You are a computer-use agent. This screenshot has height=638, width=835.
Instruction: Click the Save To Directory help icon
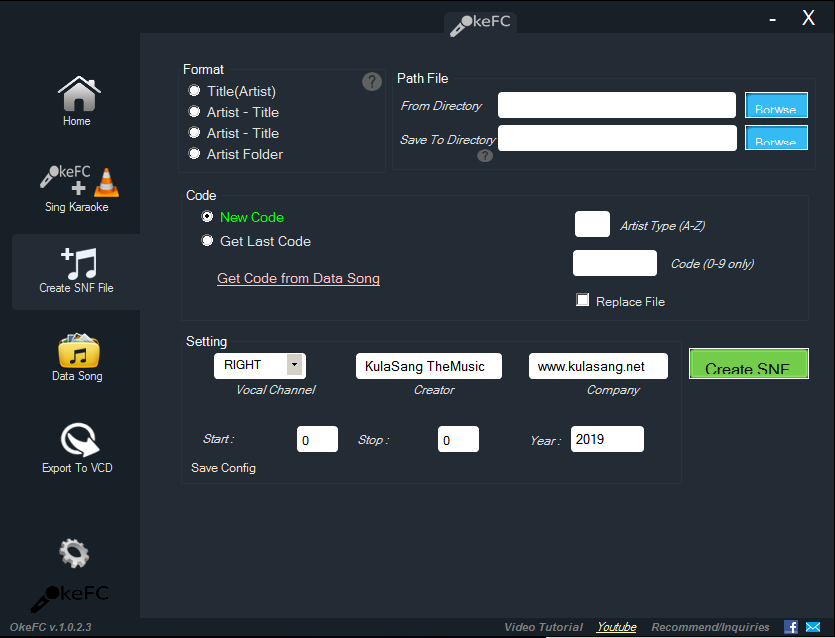pyautogui.click(x=485, y=156)
